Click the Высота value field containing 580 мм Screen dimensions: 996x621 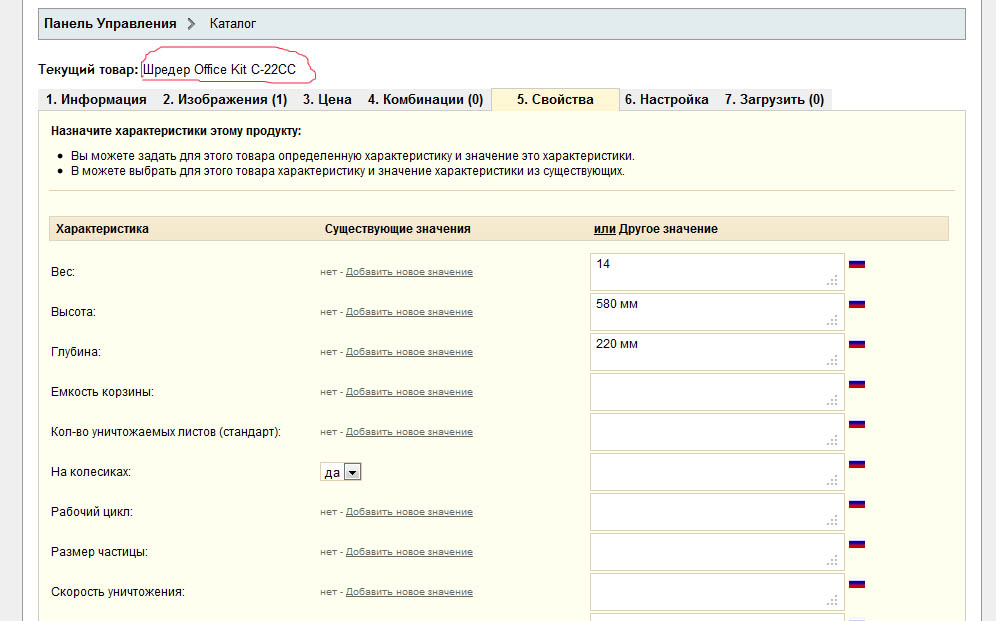point(716,312)
